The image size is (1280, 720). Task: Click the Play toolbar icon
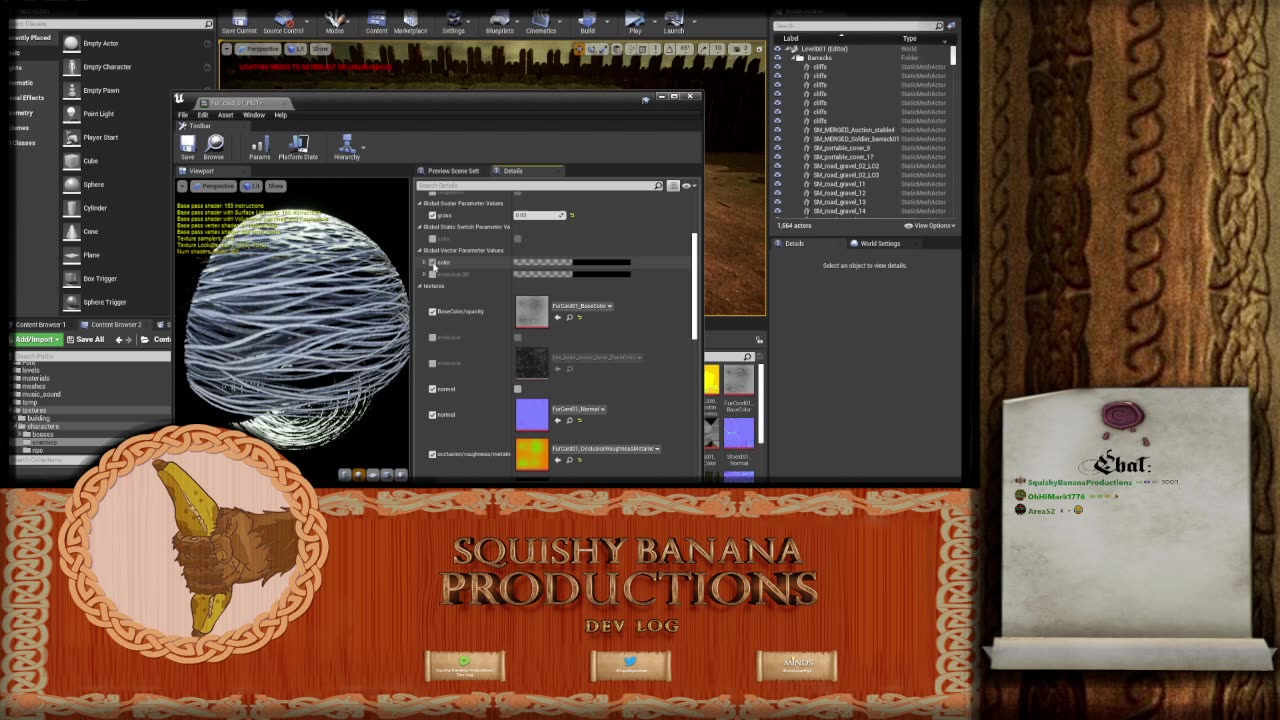635,22
